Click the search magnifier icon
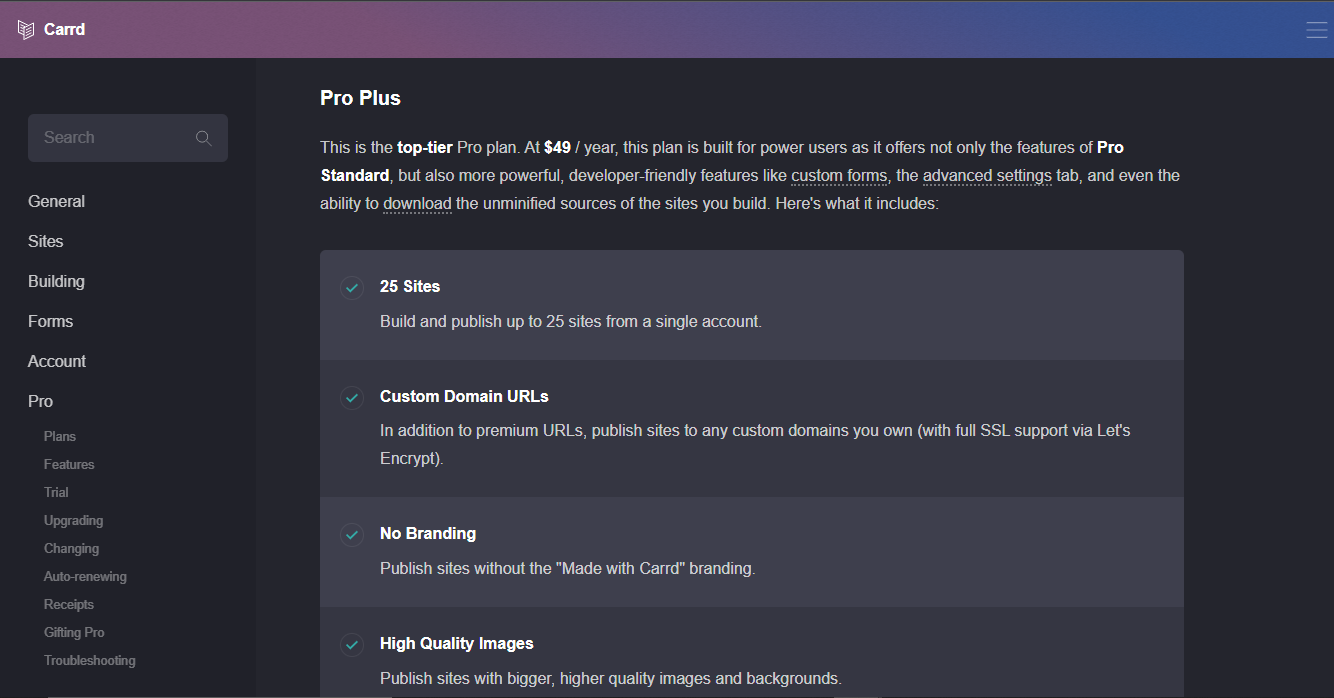 click(x=204, y=138)
